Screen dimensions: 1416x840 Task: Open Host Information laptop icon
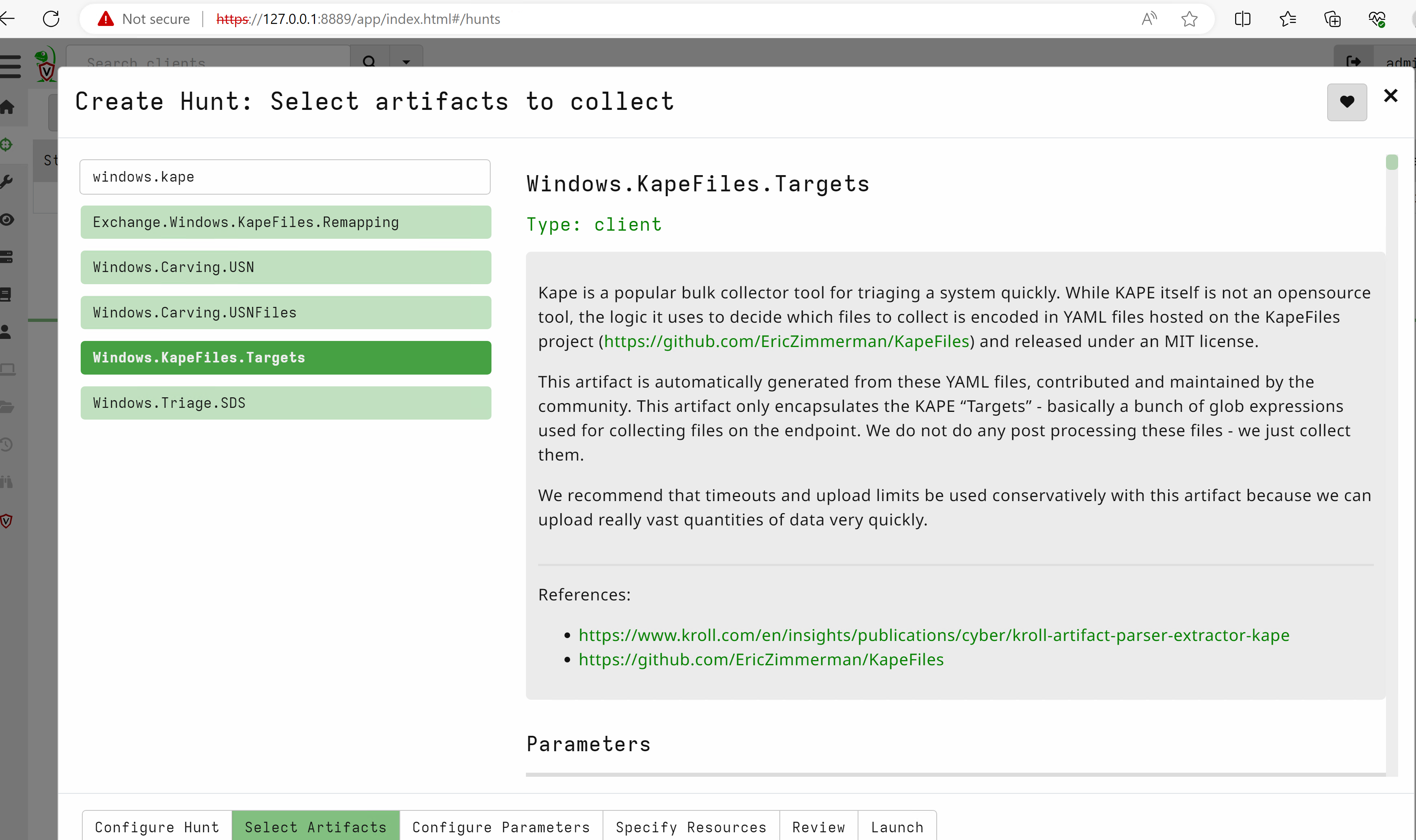[x=7, y=369]
